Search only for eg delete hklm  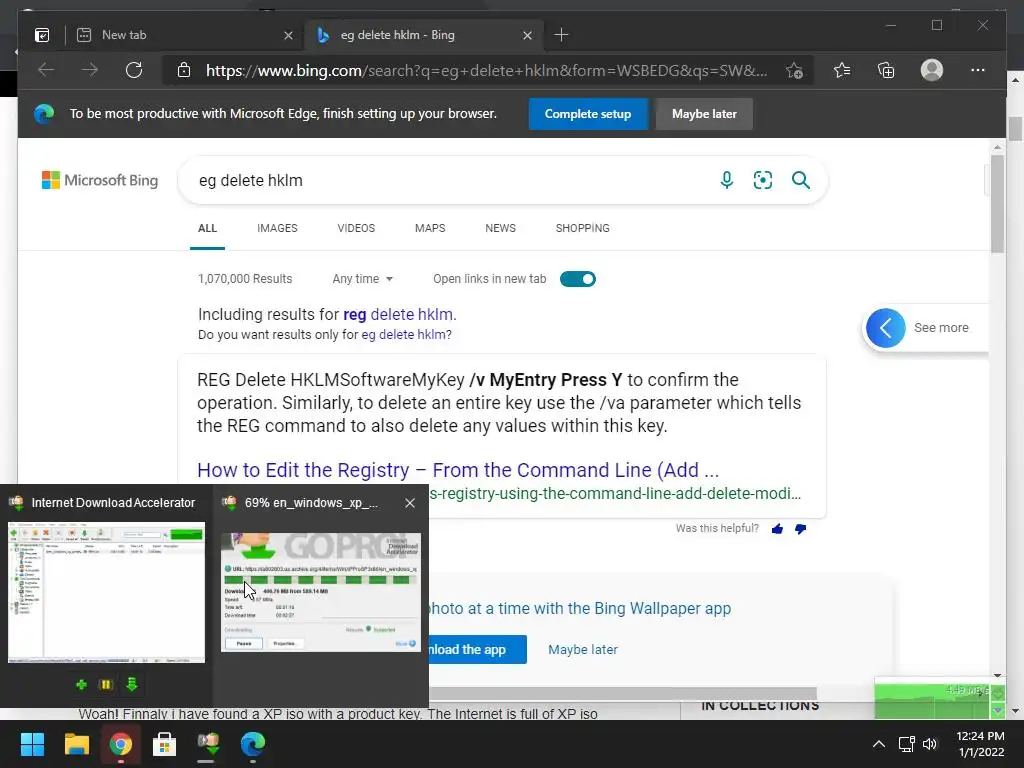point(404,334)
